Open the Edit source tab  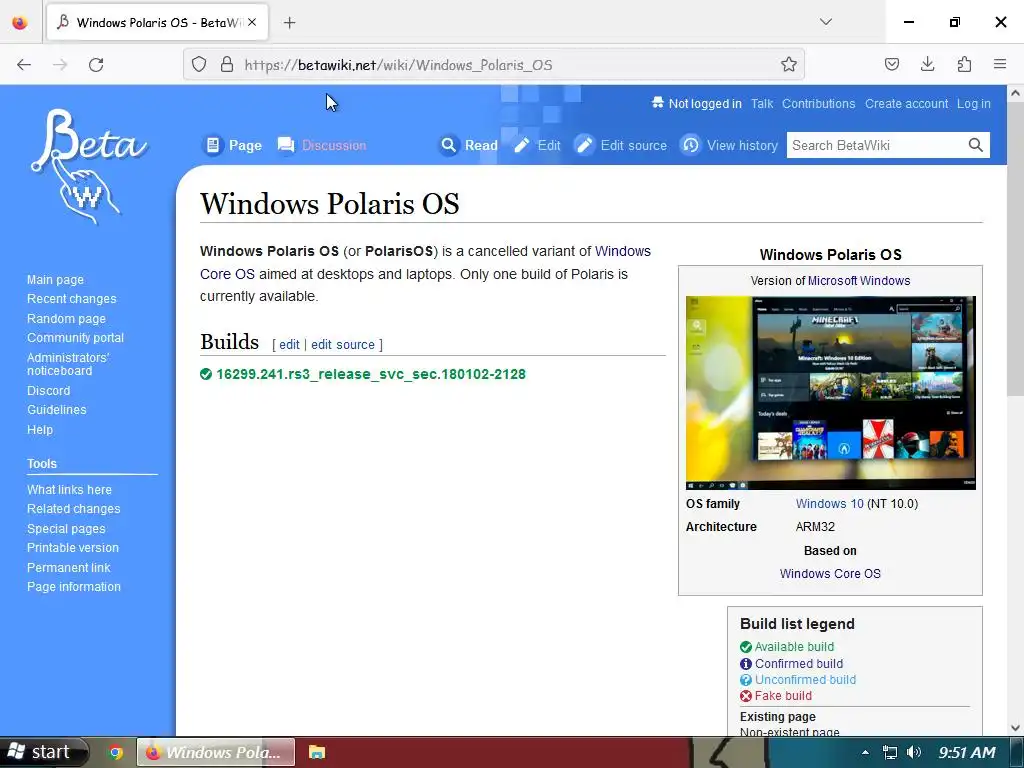coord(620,145)
